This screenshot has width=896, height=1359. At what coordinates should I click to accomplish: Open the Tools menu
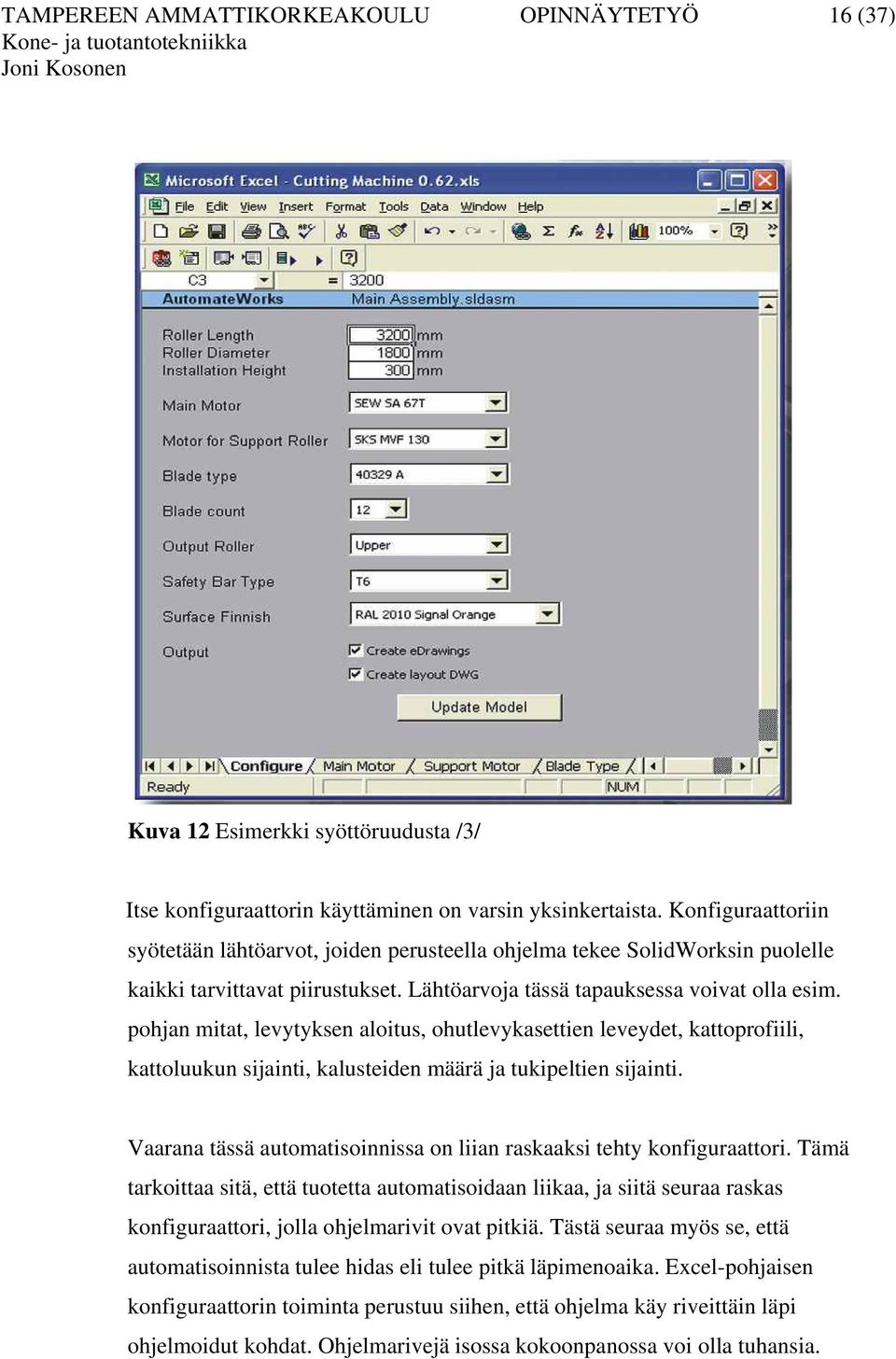(394, 207)
